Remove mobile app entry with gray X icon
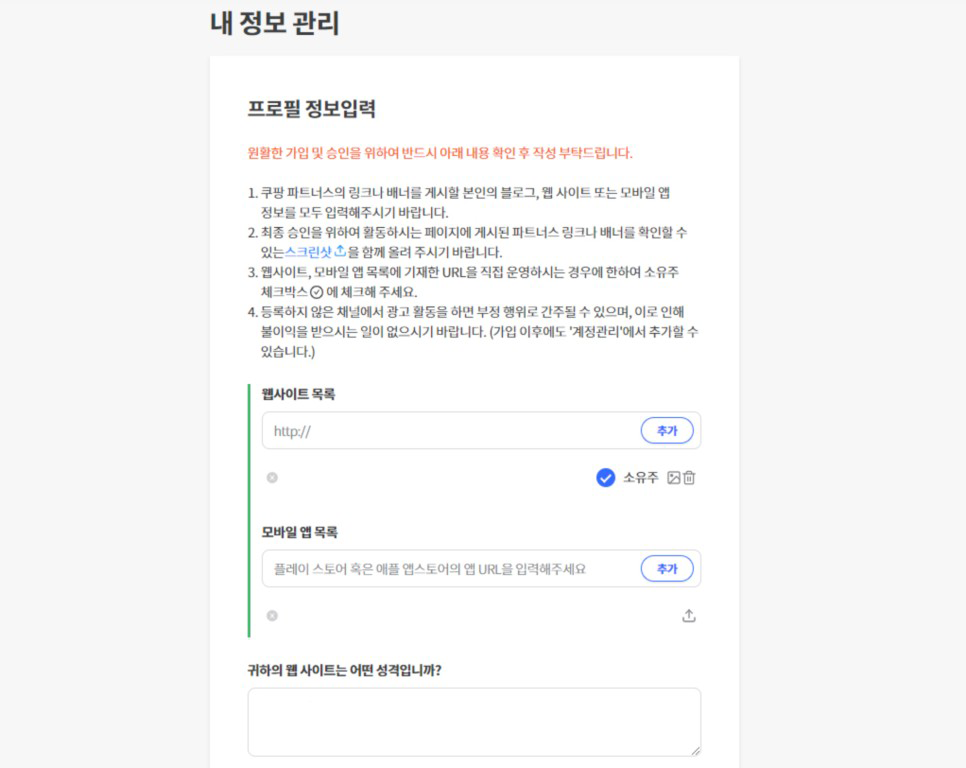 (272, 616)
